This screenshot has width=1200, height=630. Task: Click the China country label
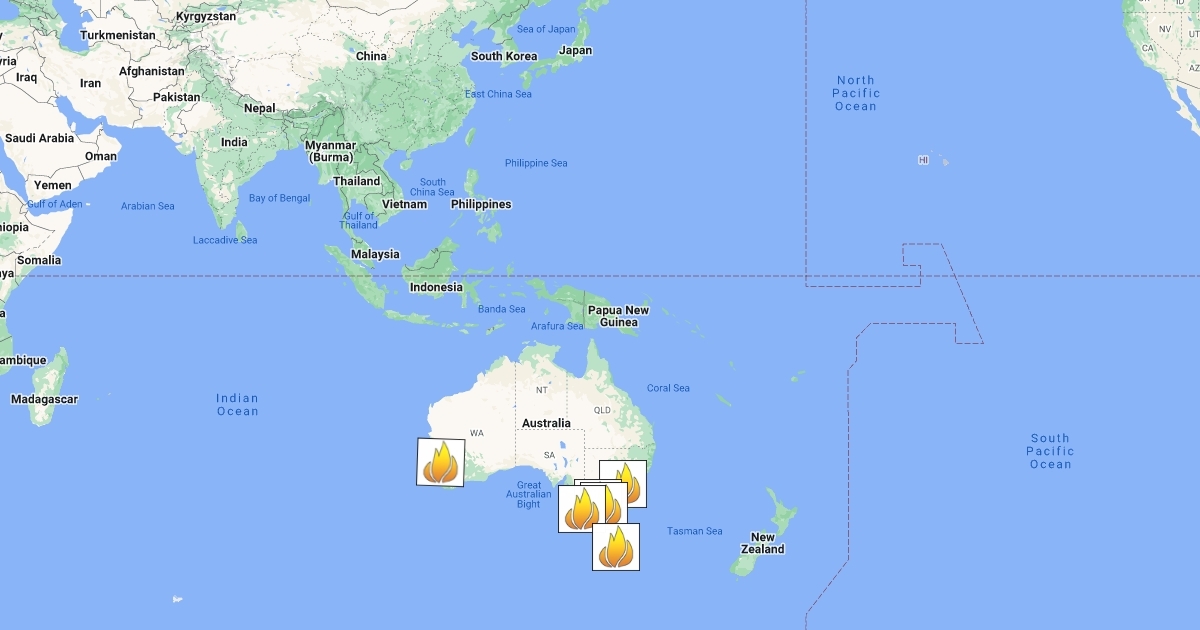[x=371, y=56]
